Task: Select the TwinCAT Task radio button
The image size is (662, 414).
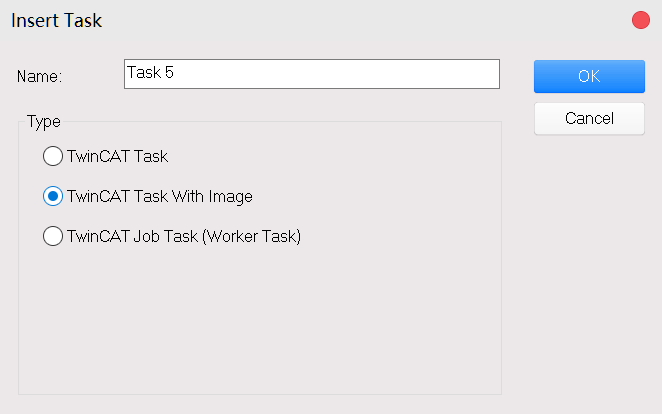Action: (x=52, y=156)
